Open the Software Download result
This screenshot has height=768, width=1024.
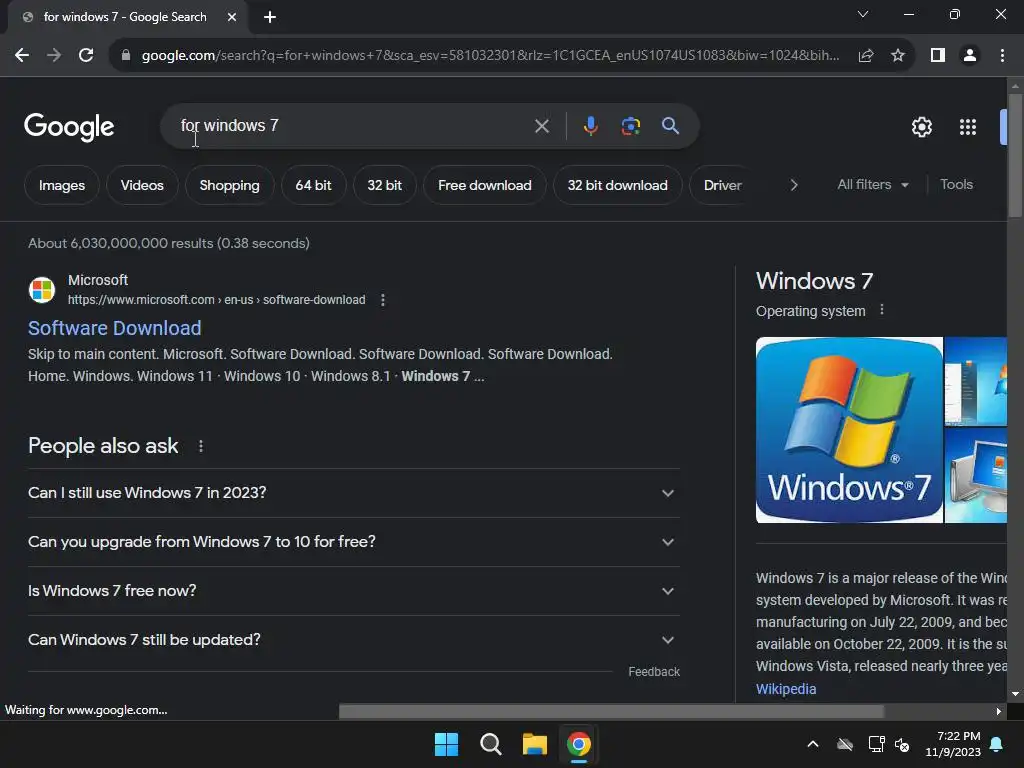click(x=115, y=328)
